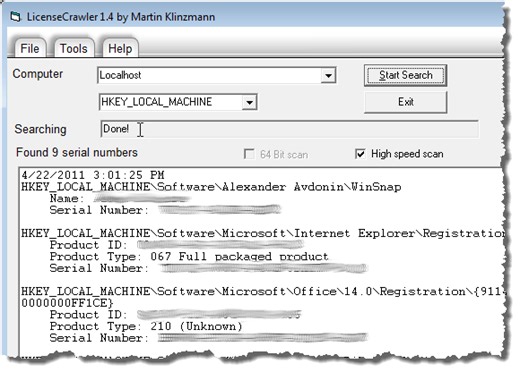Viewport: 520px width, 372px height.
Task: Click 'Product Type: 210 (Unknown)' line
Action: click(x=146, y=326)
